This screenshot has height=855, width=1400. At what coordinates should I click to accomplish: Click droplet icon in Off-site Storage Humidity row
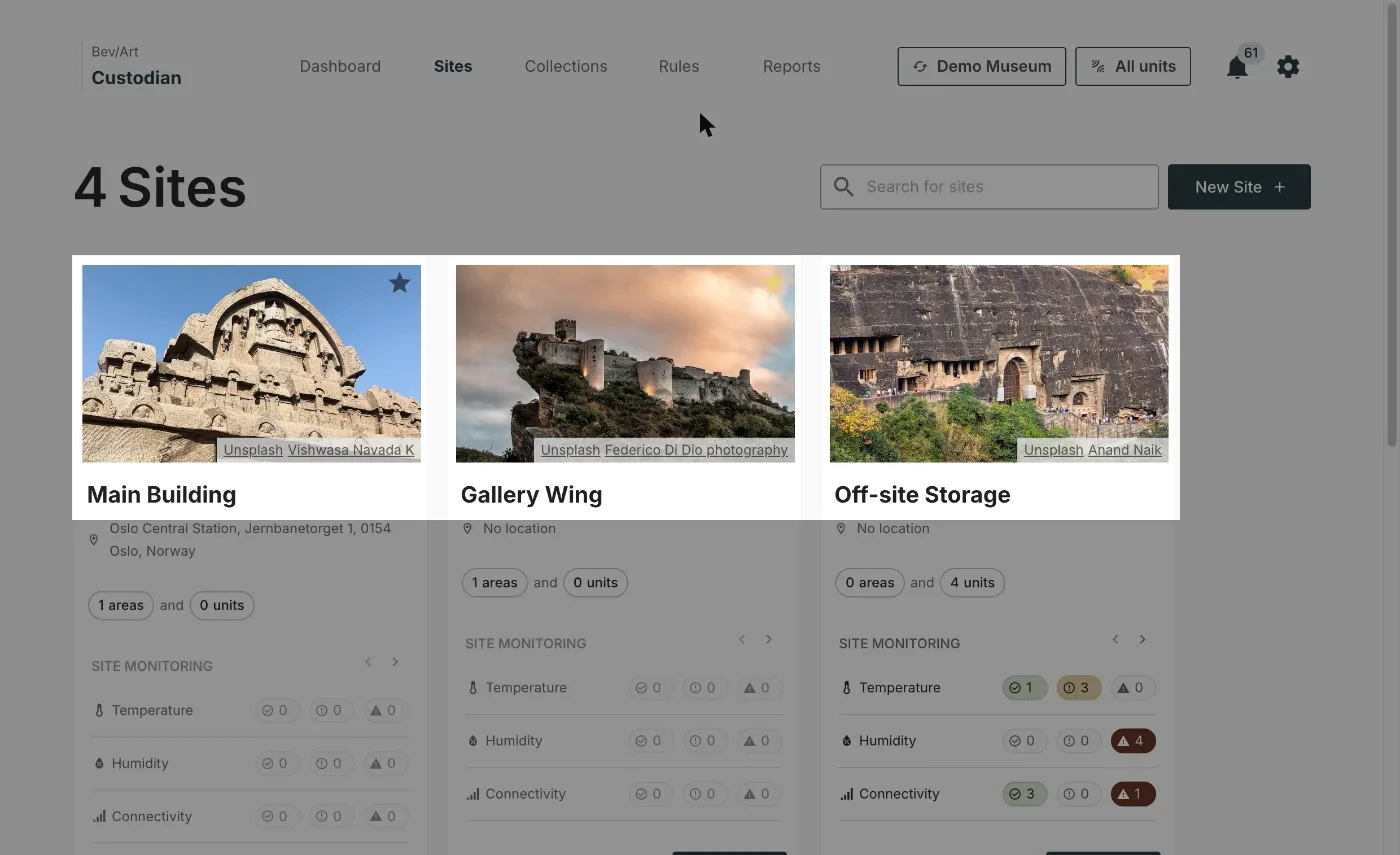pyautogui.click(x=847, y=741)
